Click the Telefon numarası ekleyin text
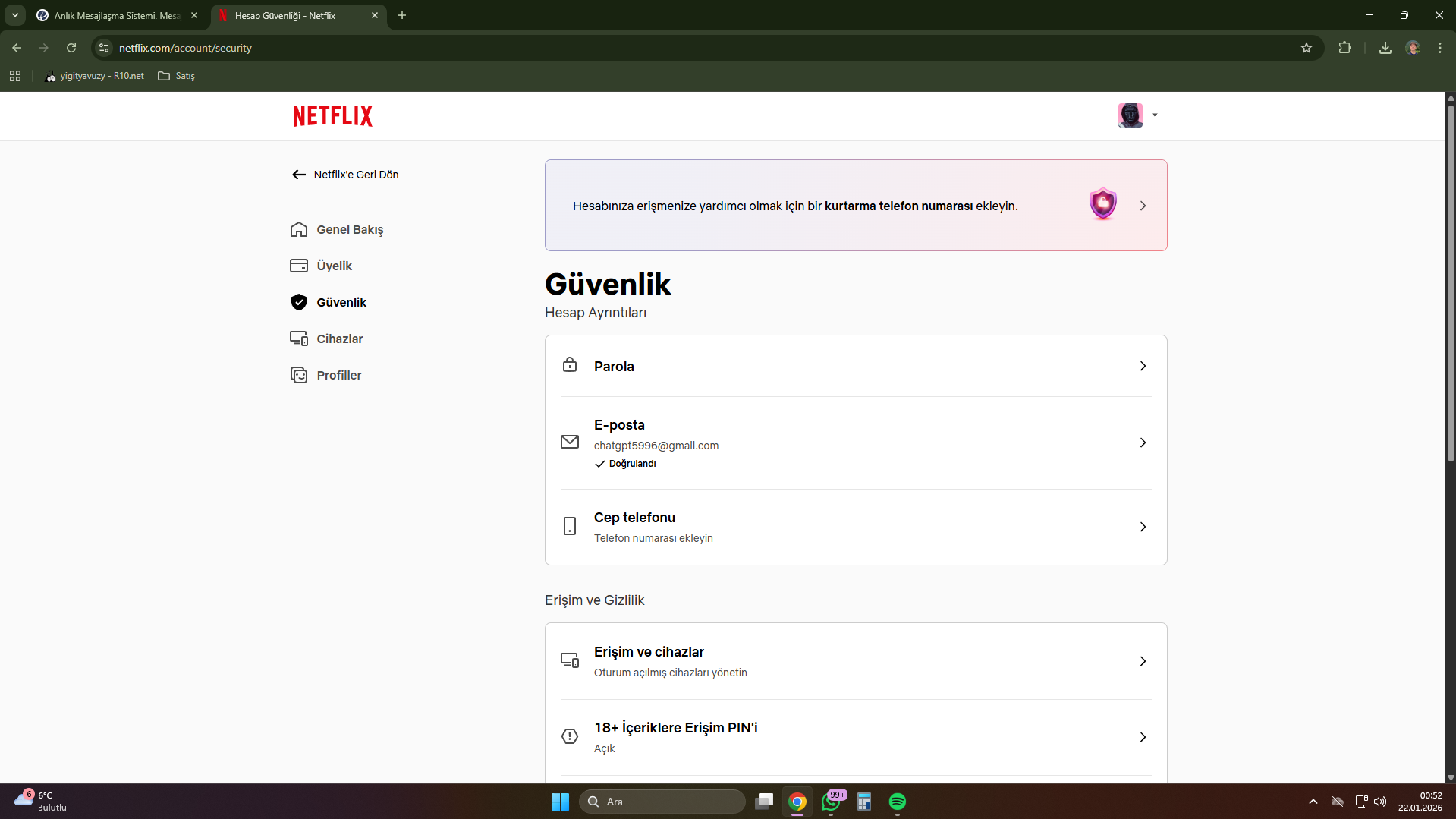 coord(653,538)
